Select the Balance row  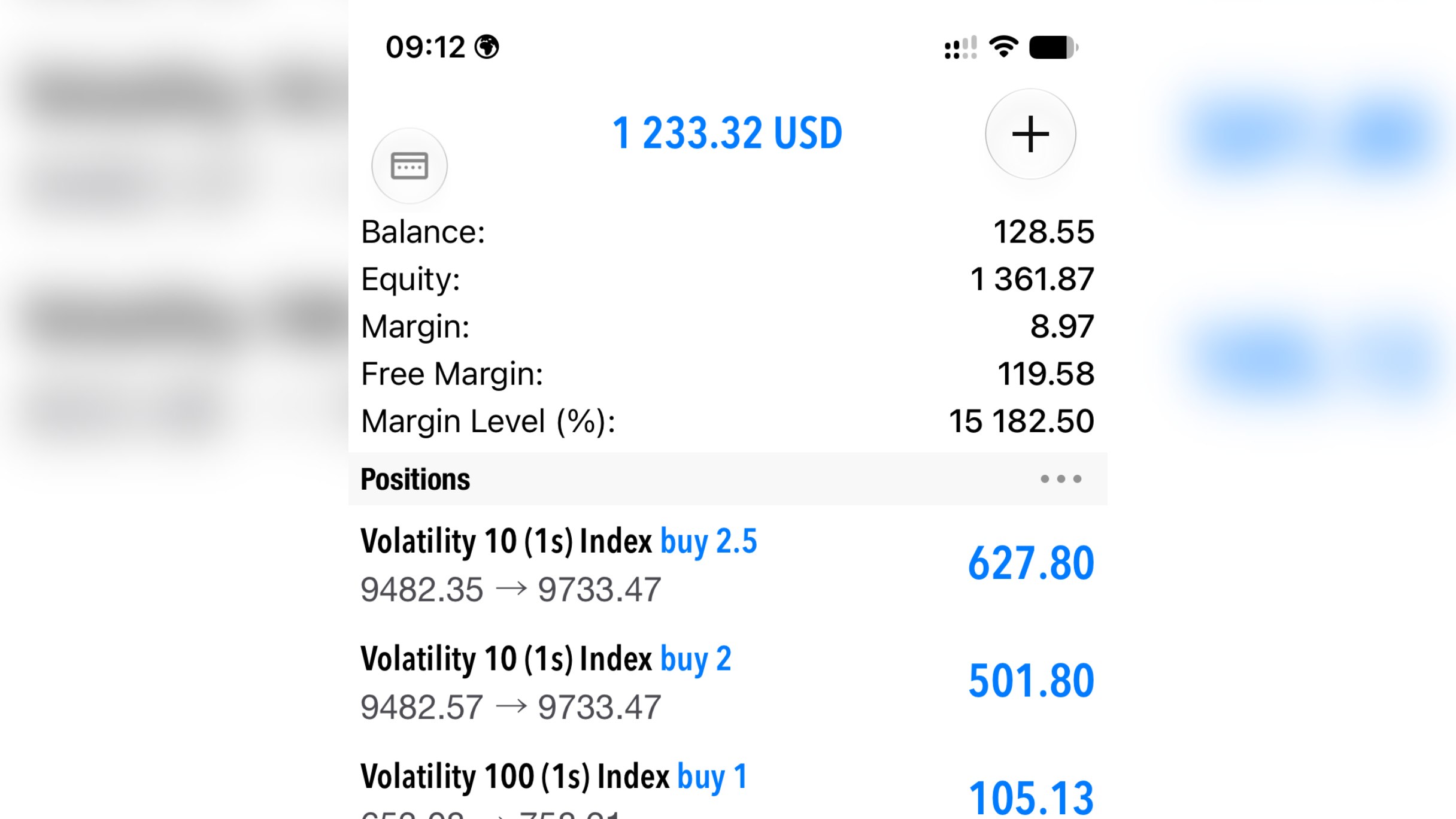(727, 232)
